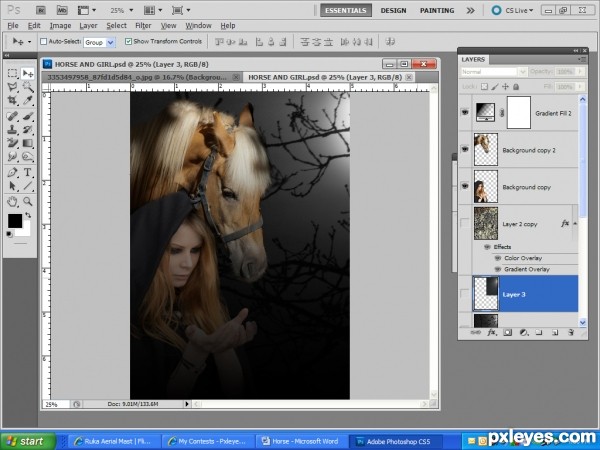Select the Move tool in toolbox
The height and width of the screenshot is (450, 600).
(x=28, y=73)
